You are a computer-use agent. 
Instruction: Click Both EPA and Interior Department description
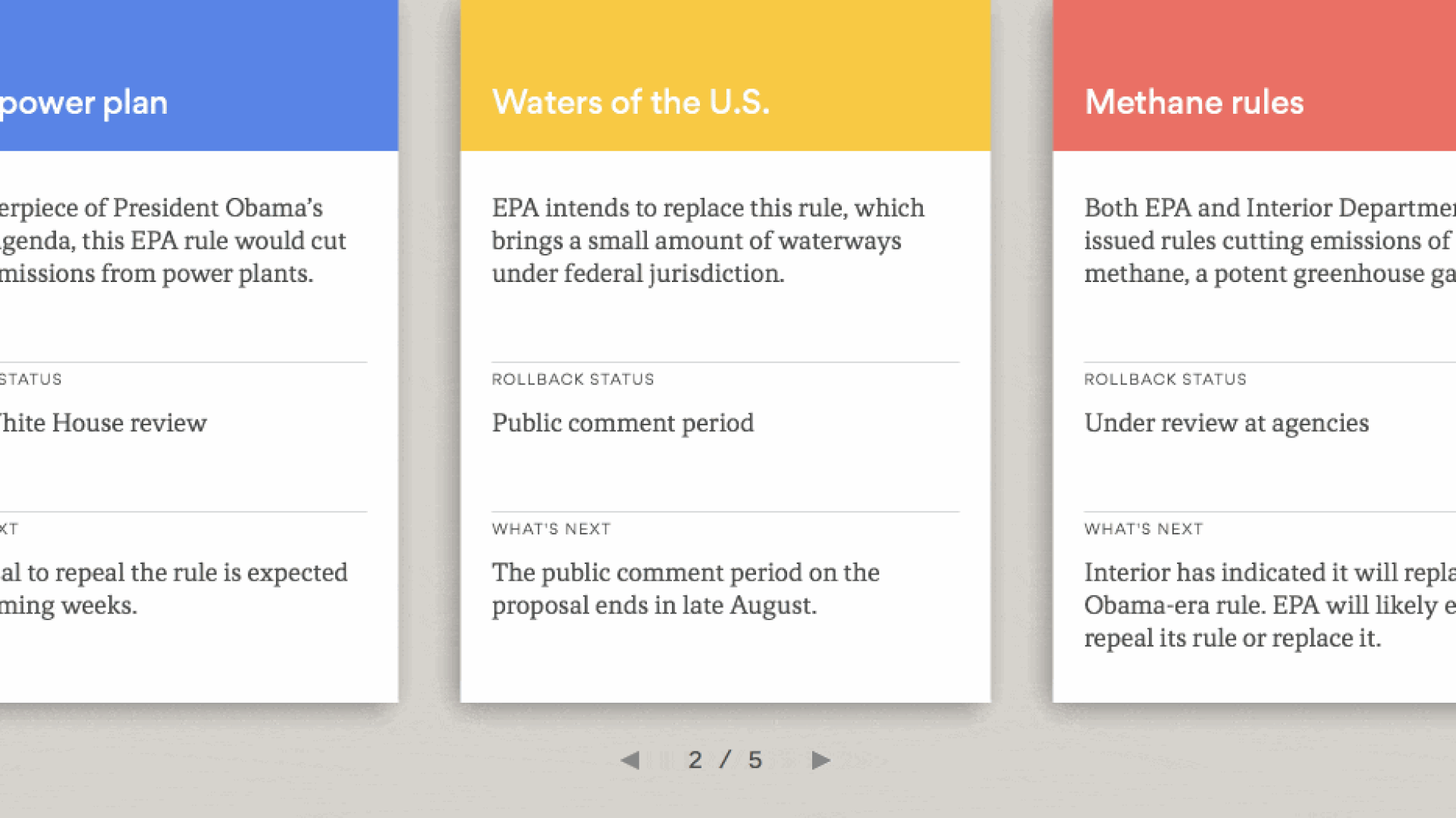(1270, 240)
